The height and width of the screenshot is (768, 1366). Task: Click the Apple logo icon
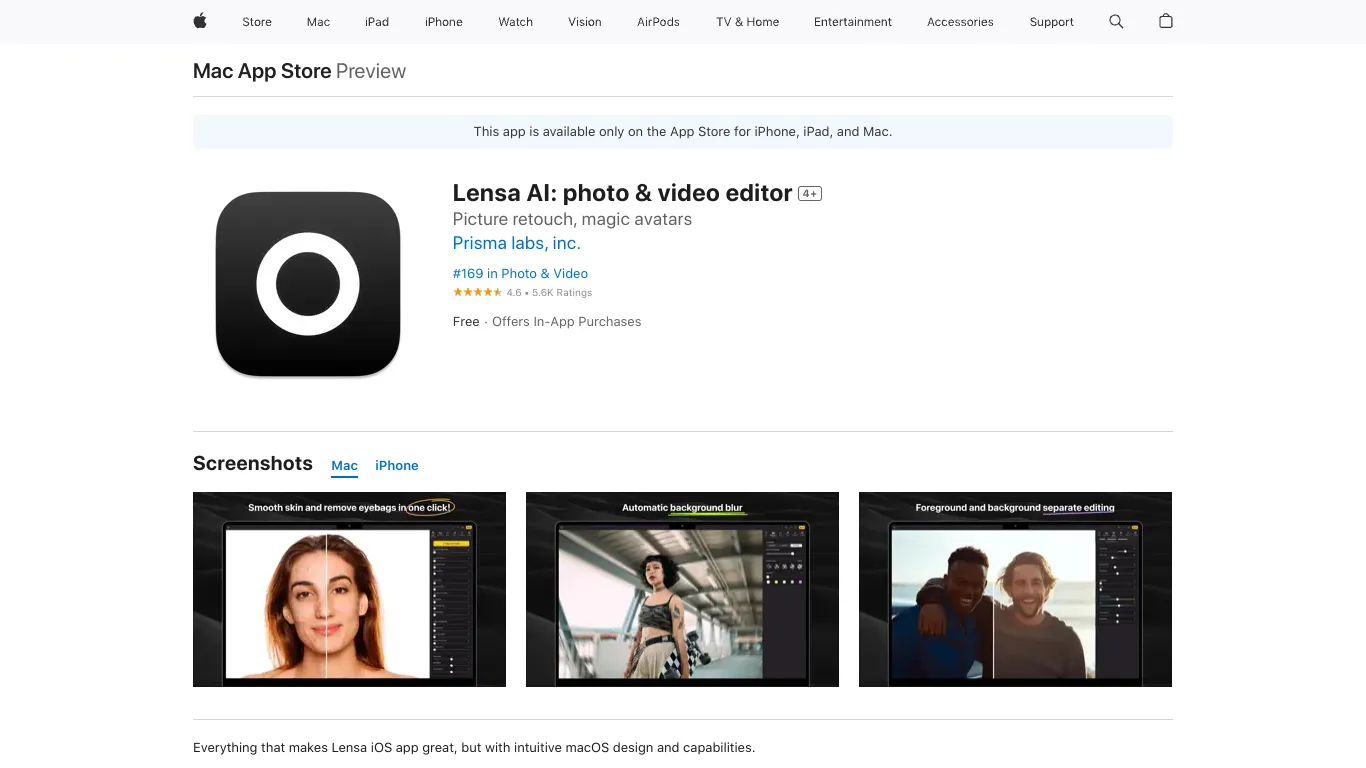[x=200, y=21]
